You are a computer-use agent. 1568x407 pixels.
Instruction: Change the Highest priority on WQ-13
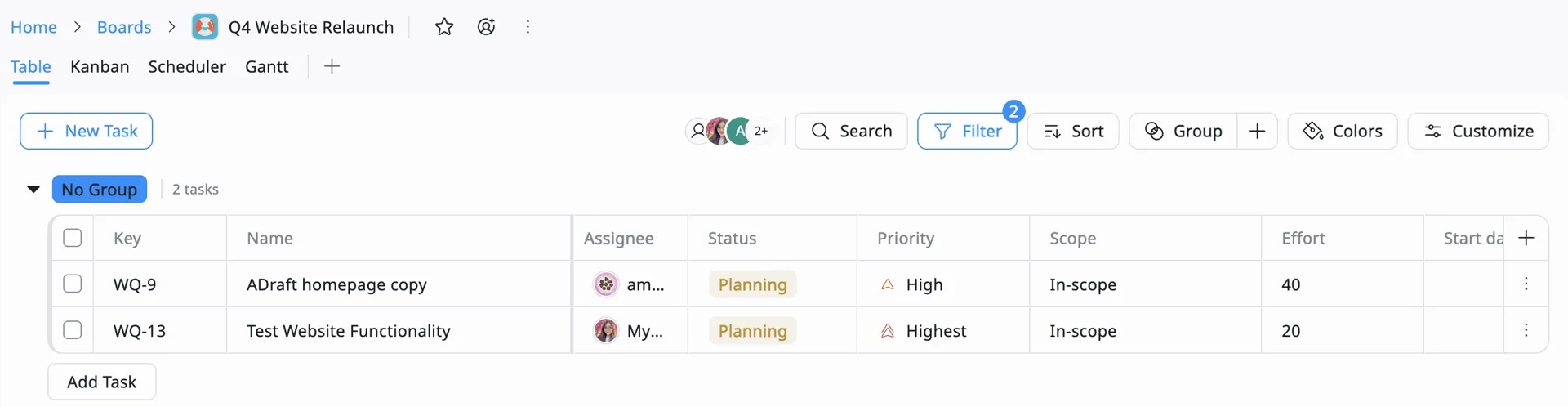pos(935,331)
